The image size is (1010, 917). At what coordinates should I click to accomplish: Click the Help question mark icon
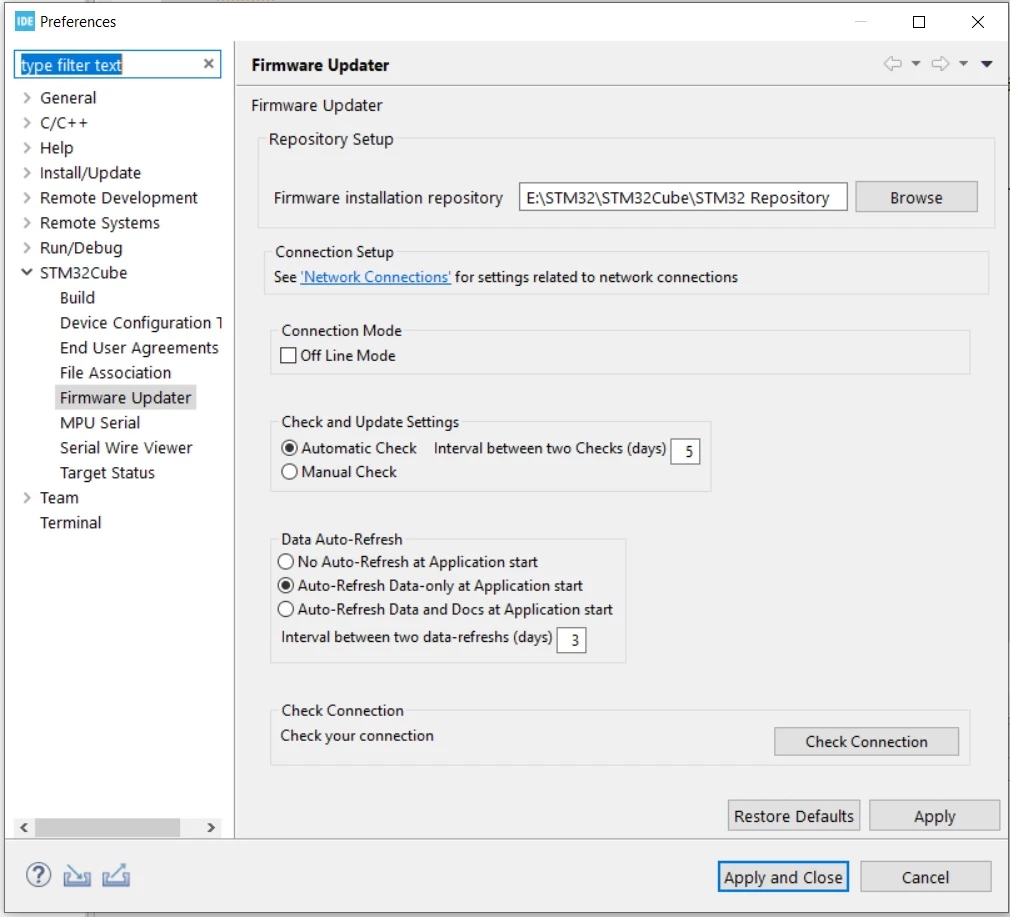tap(38, 876)
